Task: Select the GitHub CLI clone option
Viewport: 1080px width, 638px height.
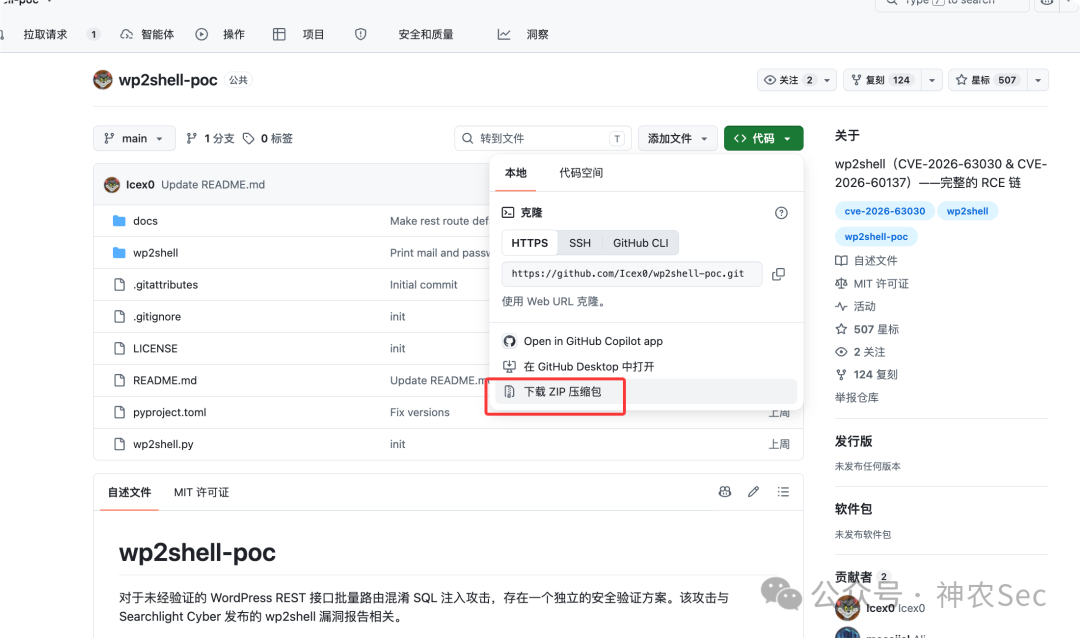Action: point(641,243)
